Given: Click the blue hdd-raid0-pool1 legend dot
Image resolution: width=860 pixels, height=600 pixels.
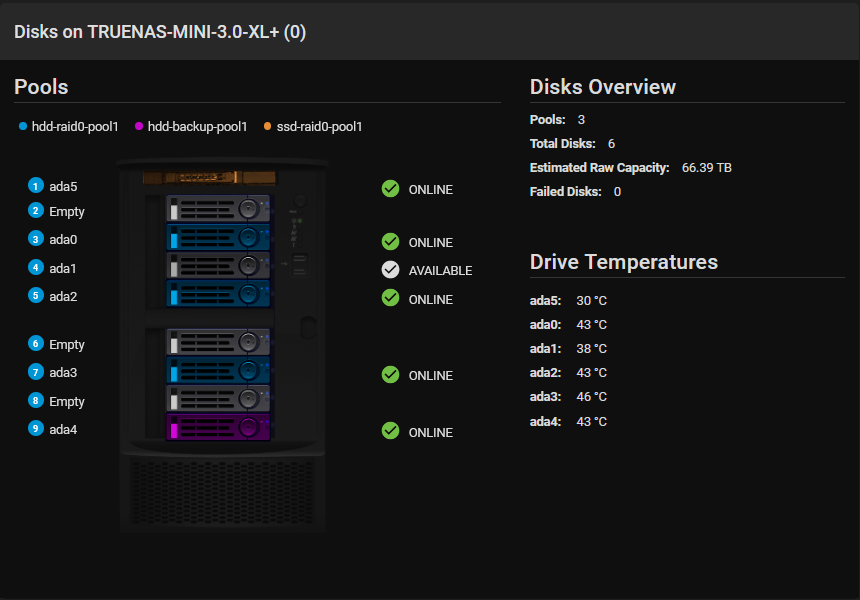Looking at the screenshot, I should 22,127.
